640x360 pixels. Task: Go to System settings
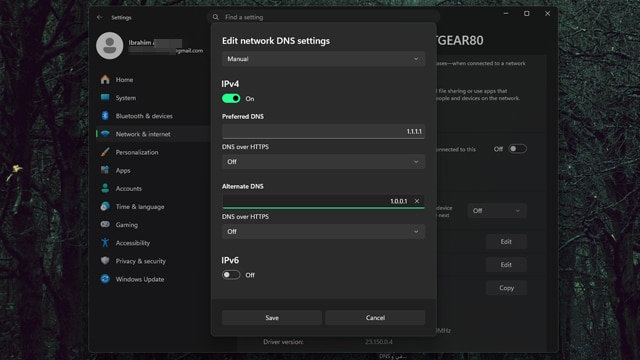pos(126,98)
